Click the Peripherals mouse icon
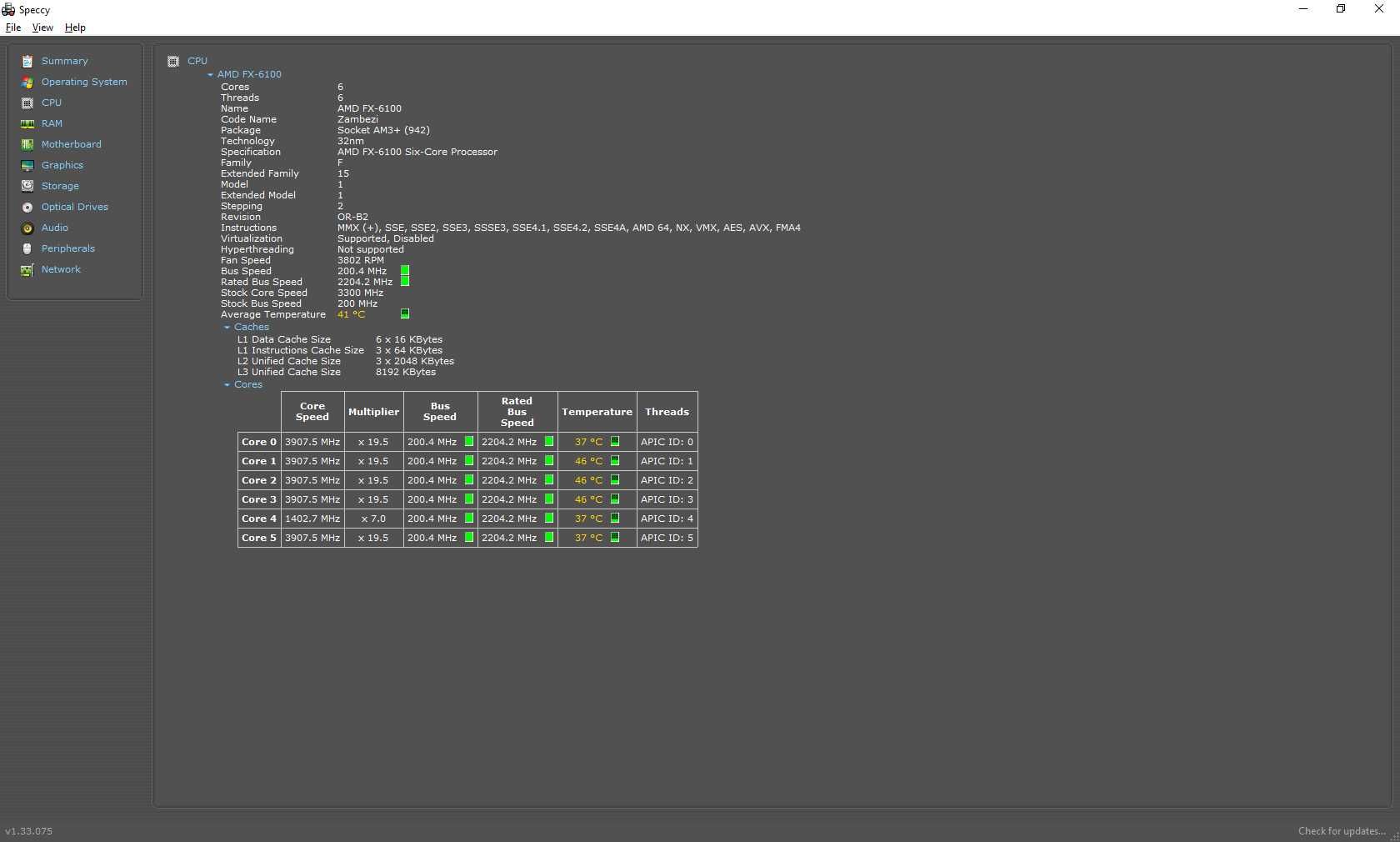This screenshot has height=842, width=1400. click(27, 248)
